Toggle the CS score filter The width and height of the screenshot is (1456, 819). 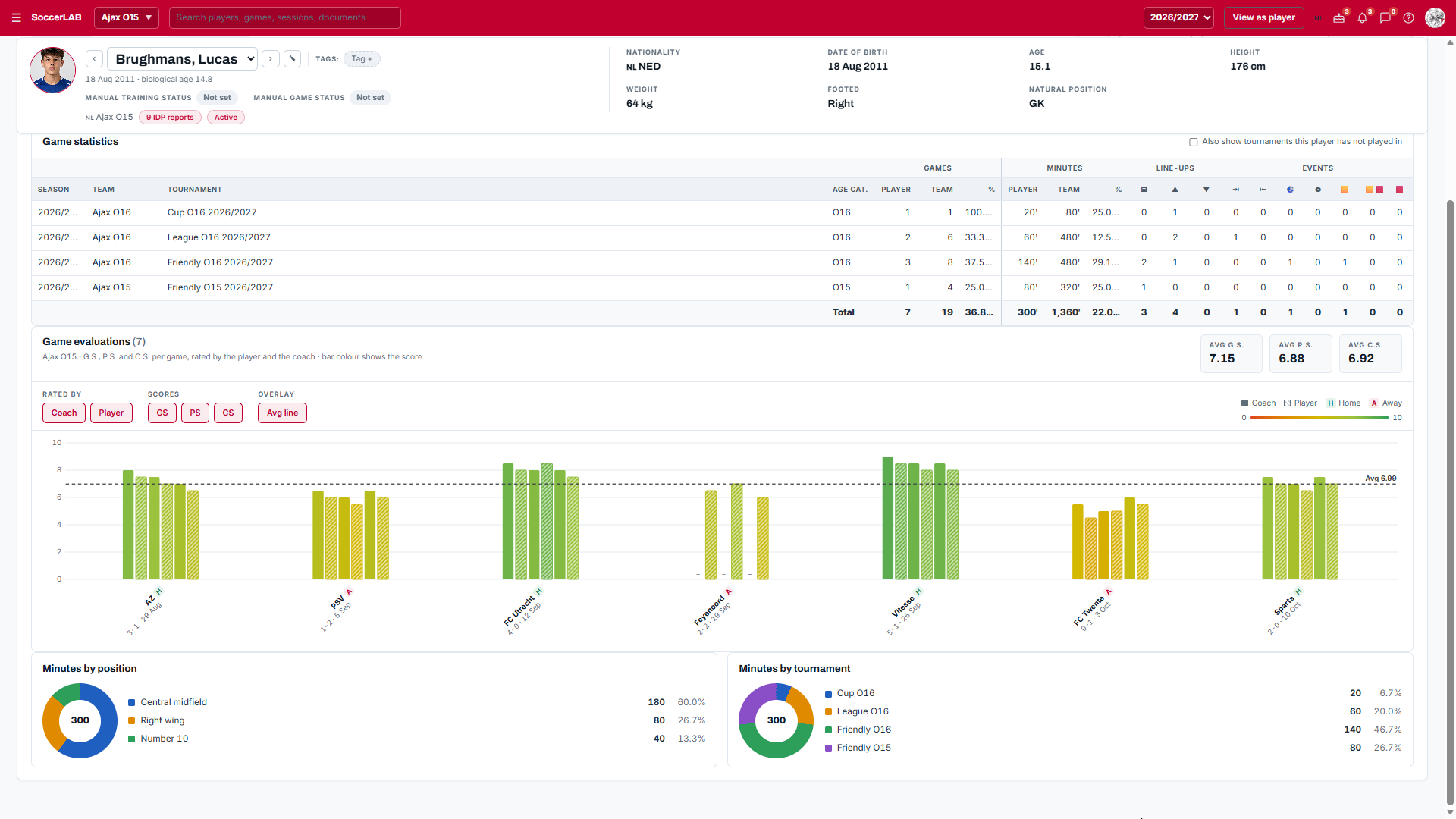[x=228, y=413]
